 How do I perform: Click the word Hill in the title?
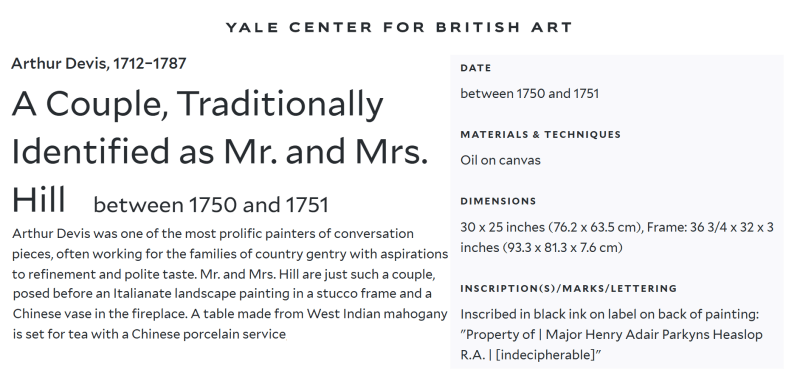coord(39,200)
